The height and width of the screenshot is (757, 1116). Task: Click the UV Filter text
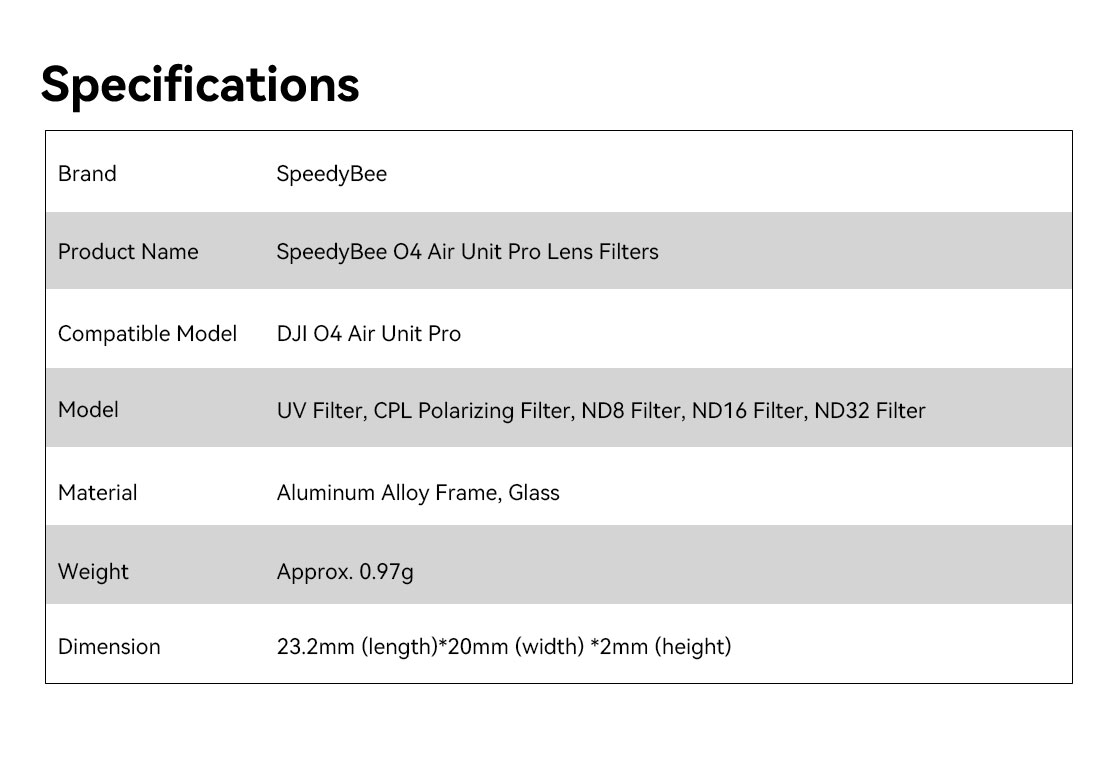click(x=319, y=411)
